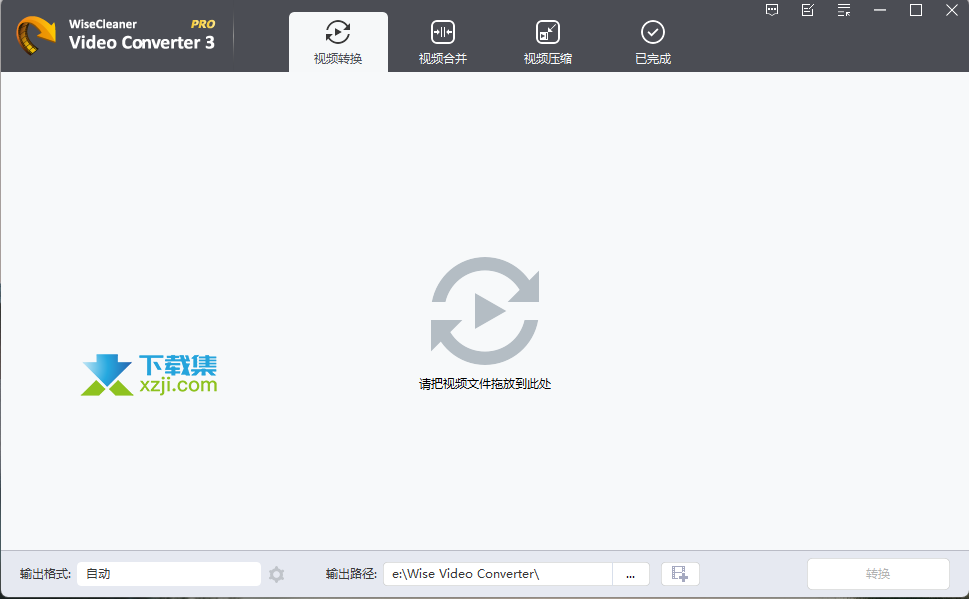Open the edit note icon in title bar
Image resolution: width=969 pixels, height=599 pixels.
point(808,10)
